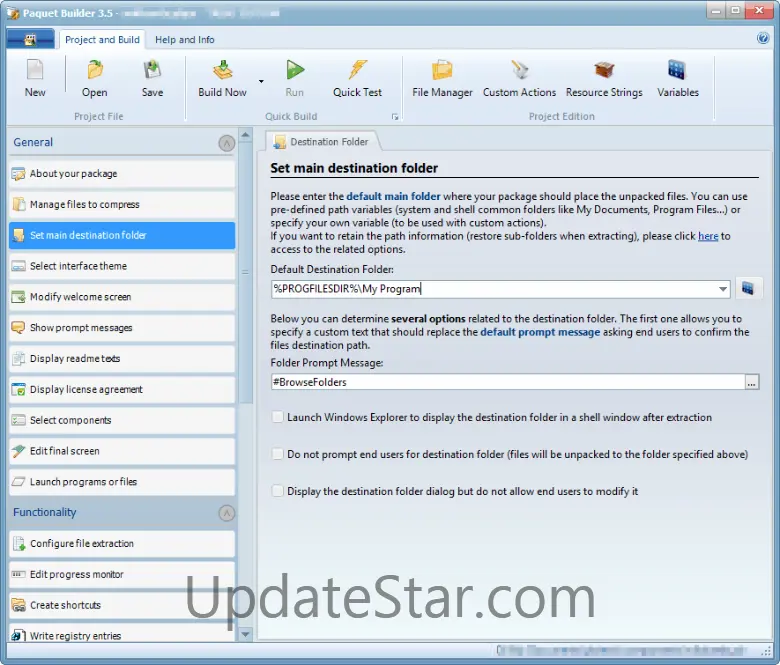The image size is (780, 665).
Task: Click the help question mark icon
Action: pyautogui.click(x=763, y=38)
